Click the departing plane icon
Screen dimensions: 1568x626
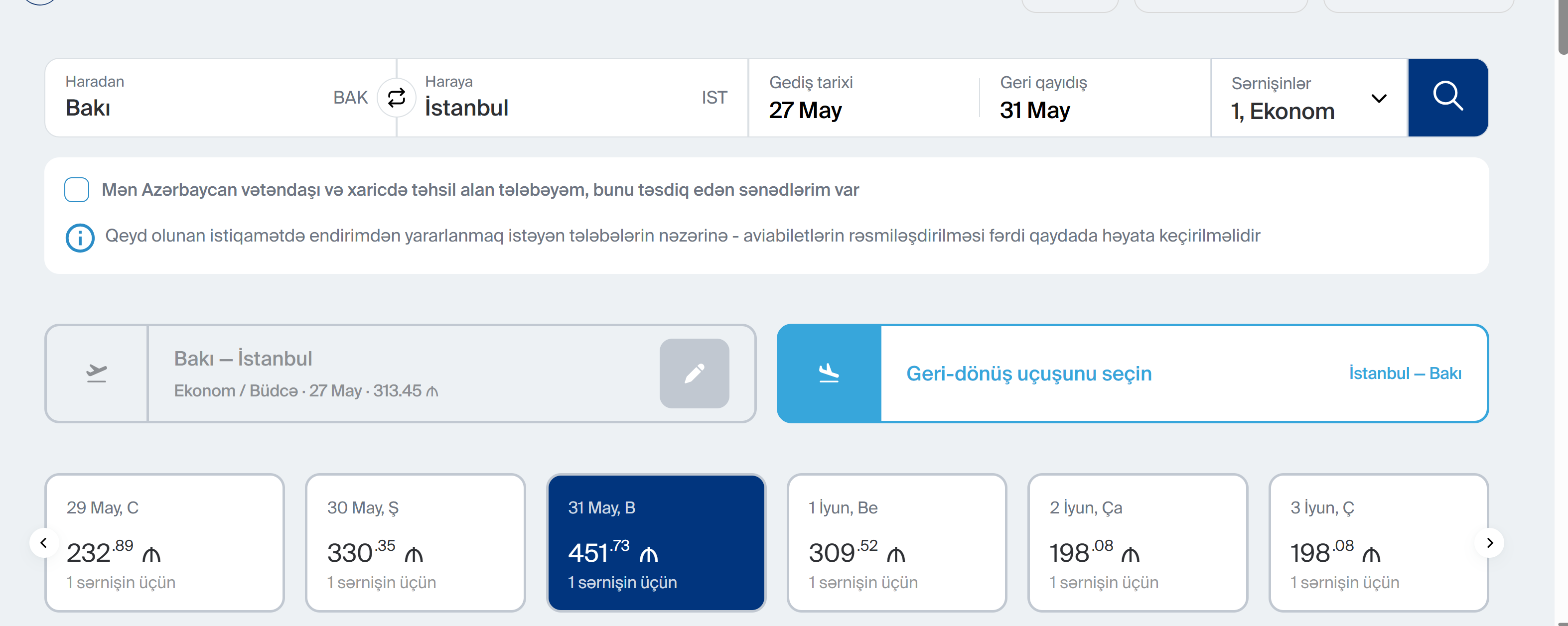tap(97, 373)
